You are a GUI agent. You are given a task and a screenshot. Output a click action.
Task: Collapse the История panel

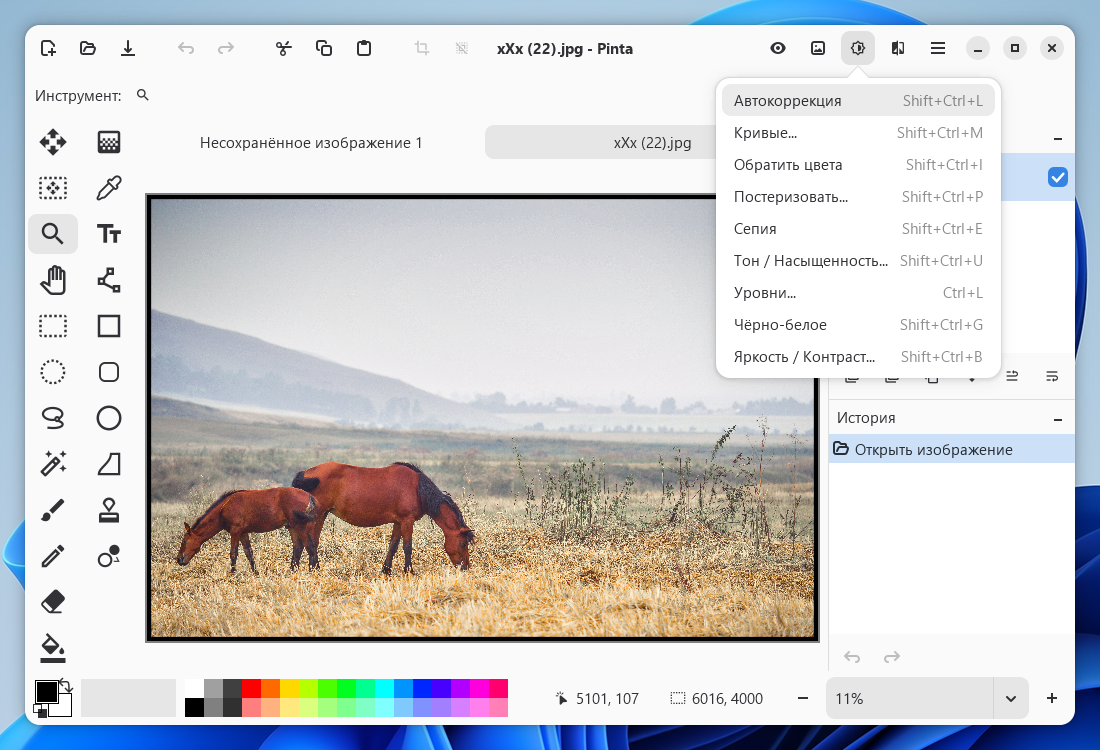click(1058, 418)
